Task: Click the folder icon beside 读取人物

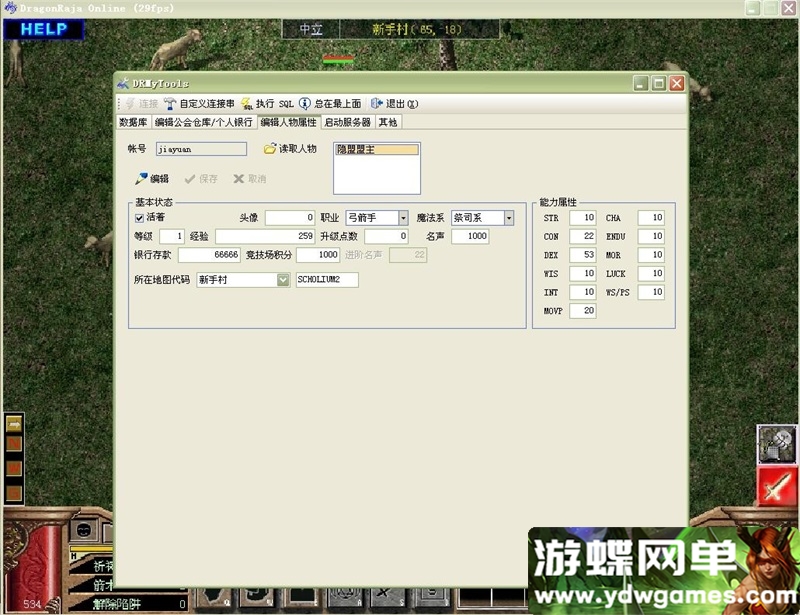Action: (x=270, y=147)
